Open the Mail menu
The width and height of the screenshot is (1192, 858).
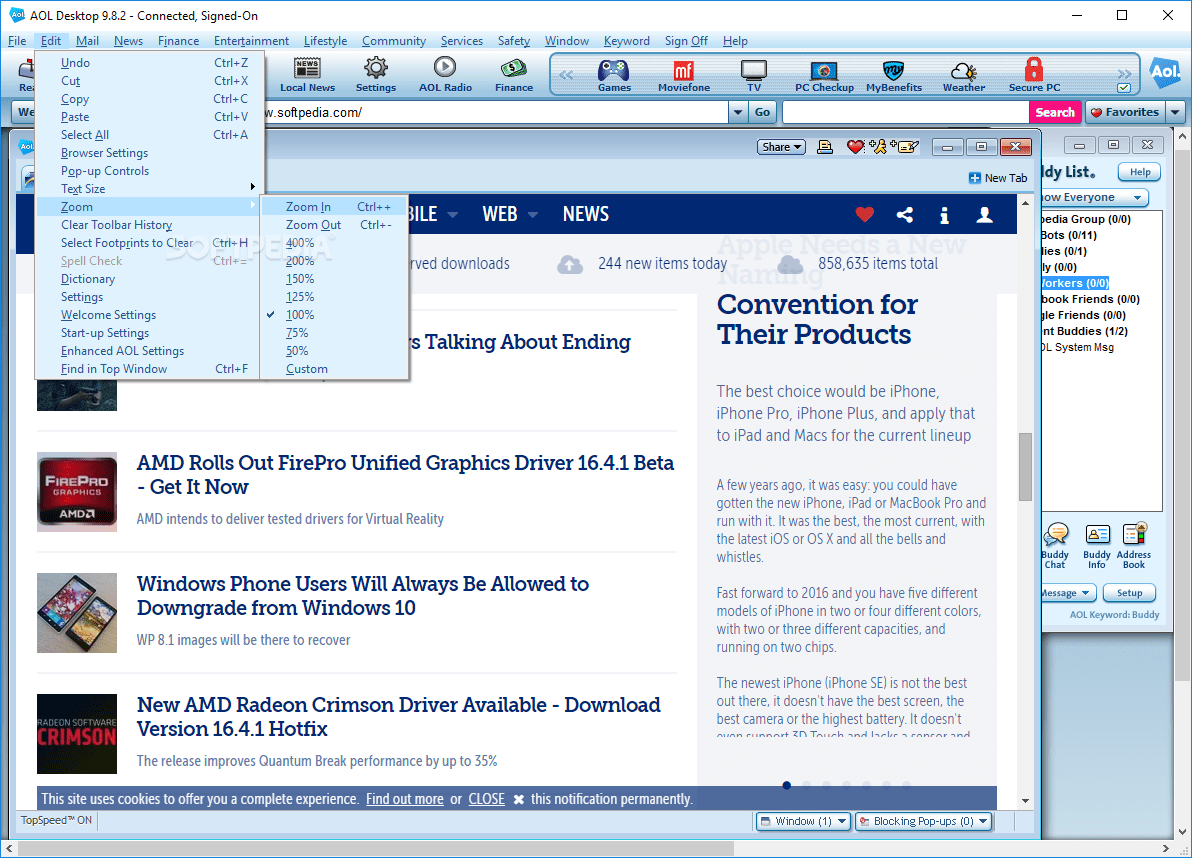87,41
